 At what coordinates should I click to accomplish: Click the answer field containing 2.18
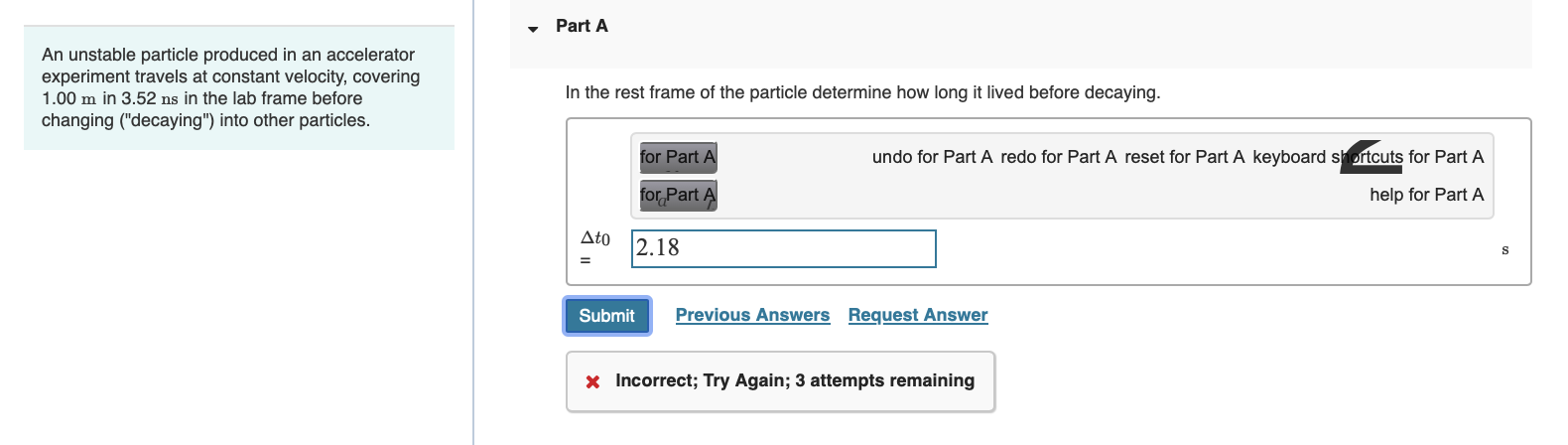[x=783, y=248]
